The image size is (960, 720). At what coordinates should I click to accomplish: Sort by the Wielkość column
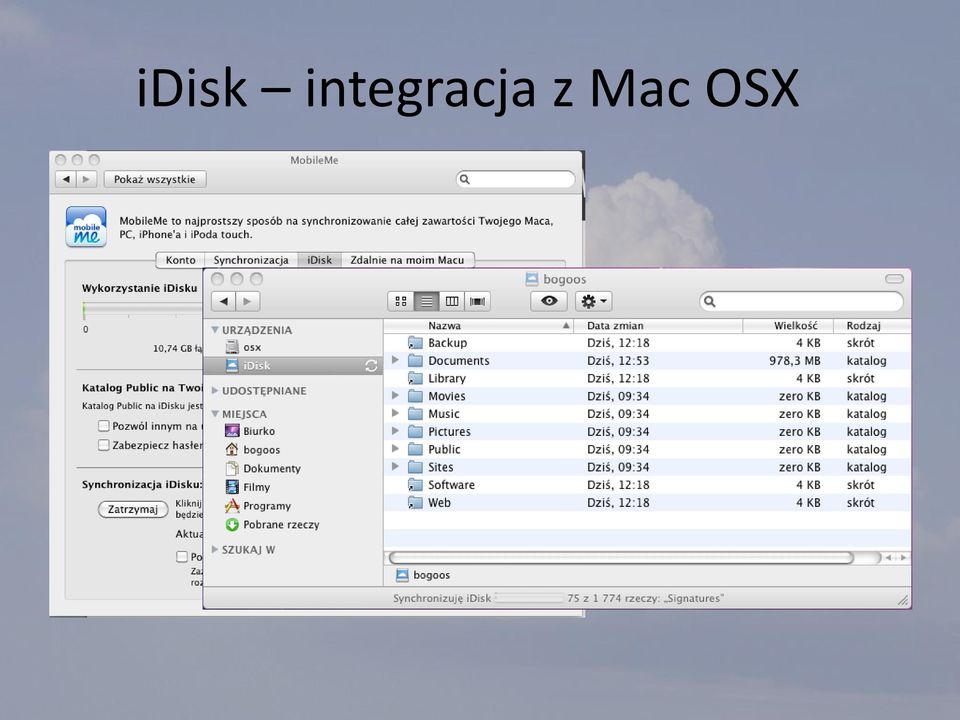(788, 326)
